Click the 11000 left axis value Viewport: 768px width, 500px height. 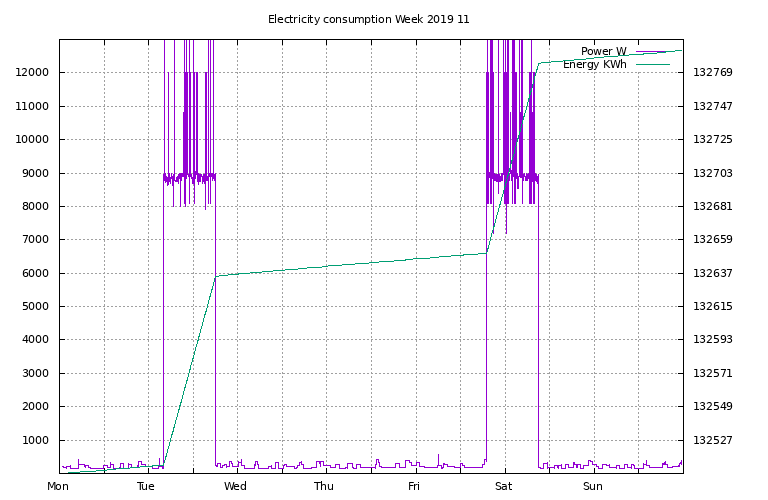tap(32, 106)
